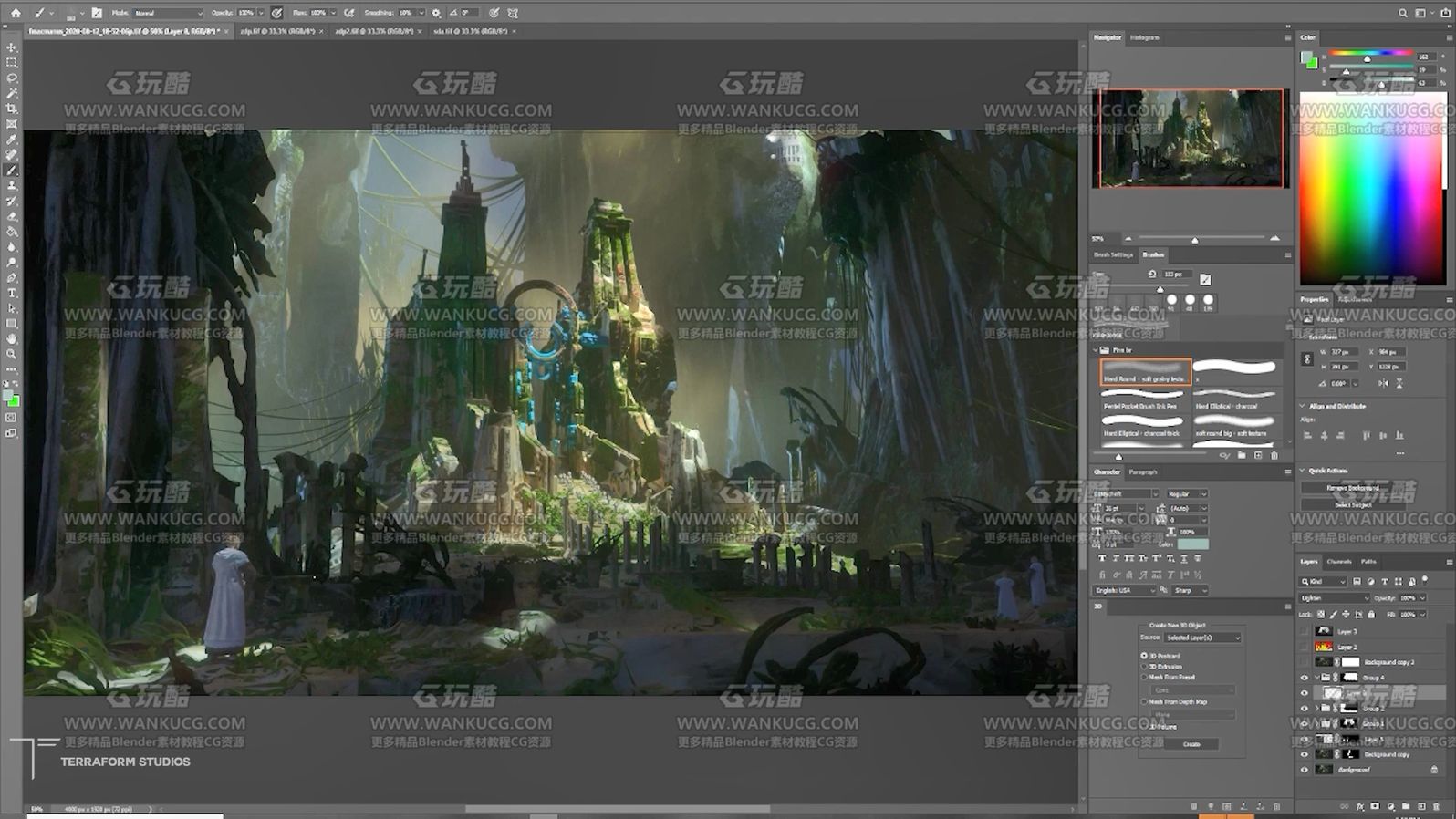This screenshot has width=1456, height=819.
Task: Collapse Group 4 folder arrow
Action: [x=1316, y=678]
